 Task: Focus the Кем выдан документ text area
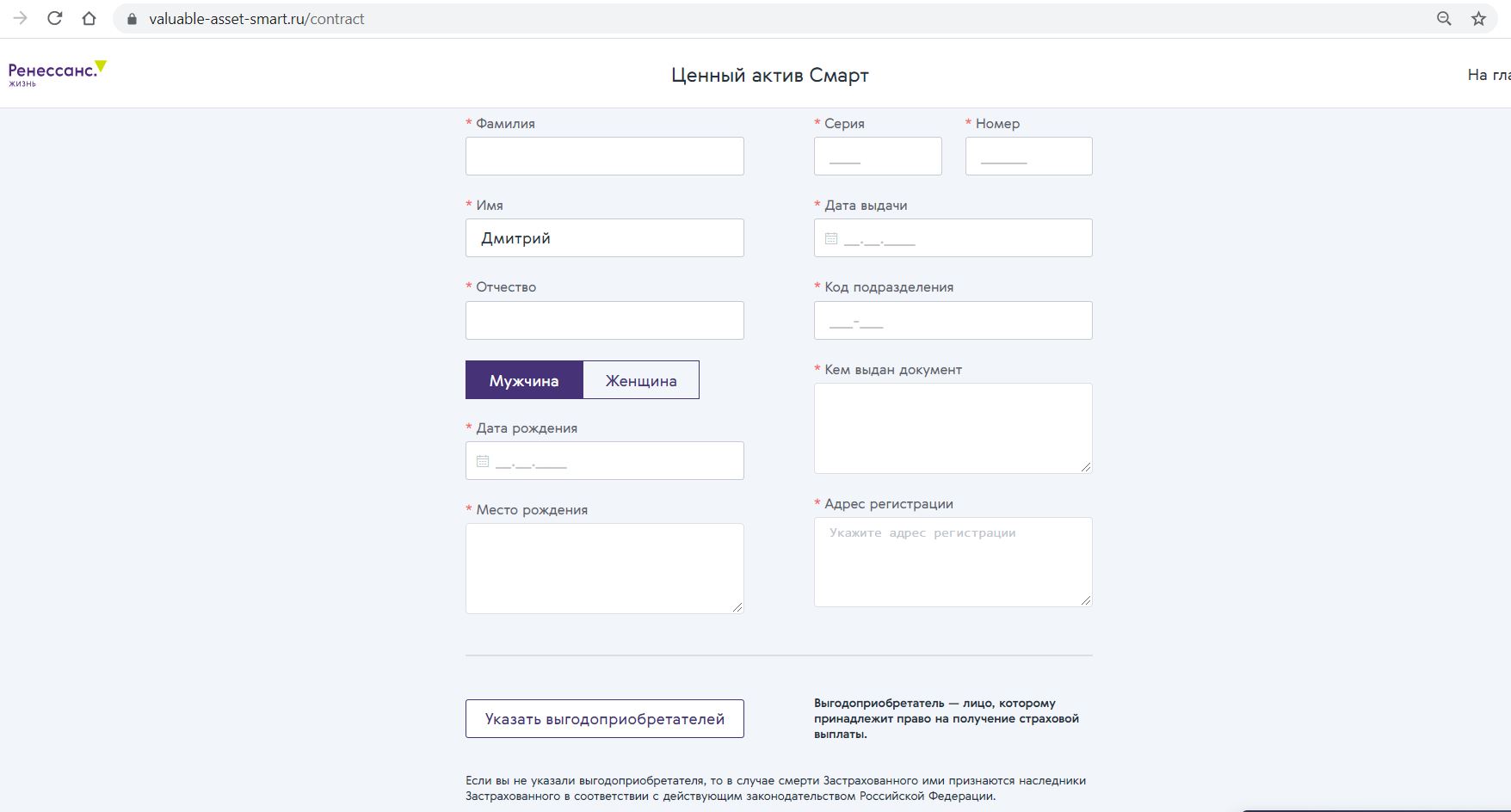point(953,428)
